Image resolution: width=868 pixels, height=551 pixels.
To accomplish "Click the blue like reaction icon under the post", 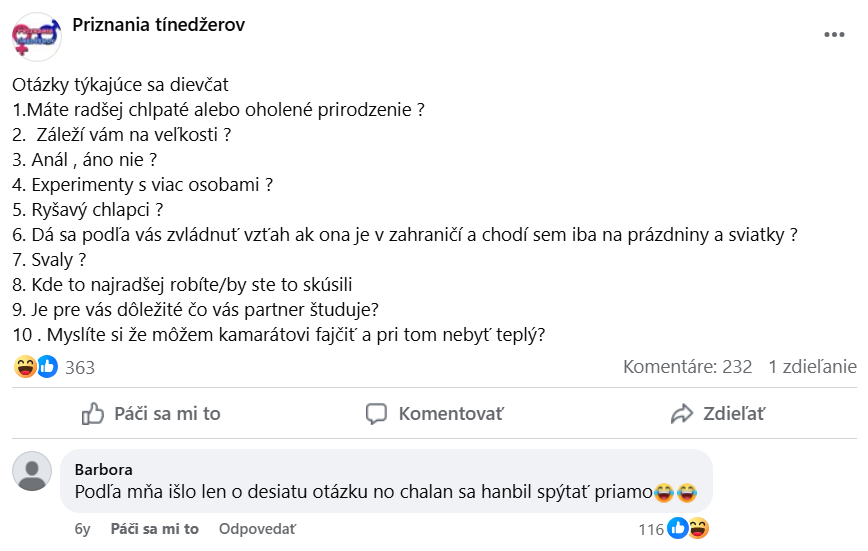I will click(x=47, y=367).
